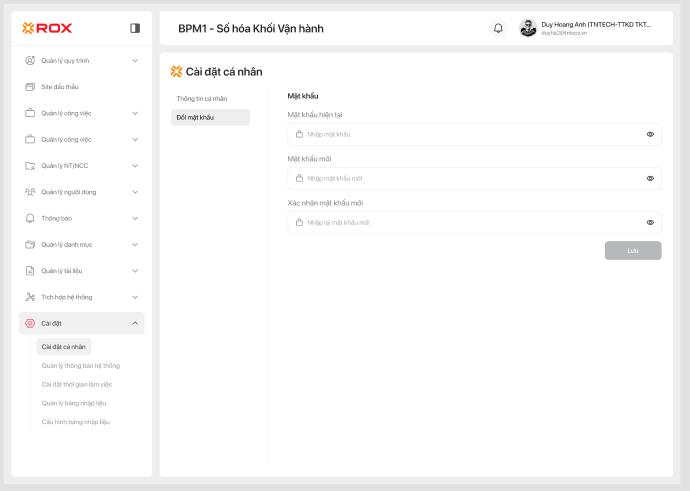690x491 pixels.
Task: Reveal the Xác nhận mật khẩu mới password
Action: pos(650,222)
